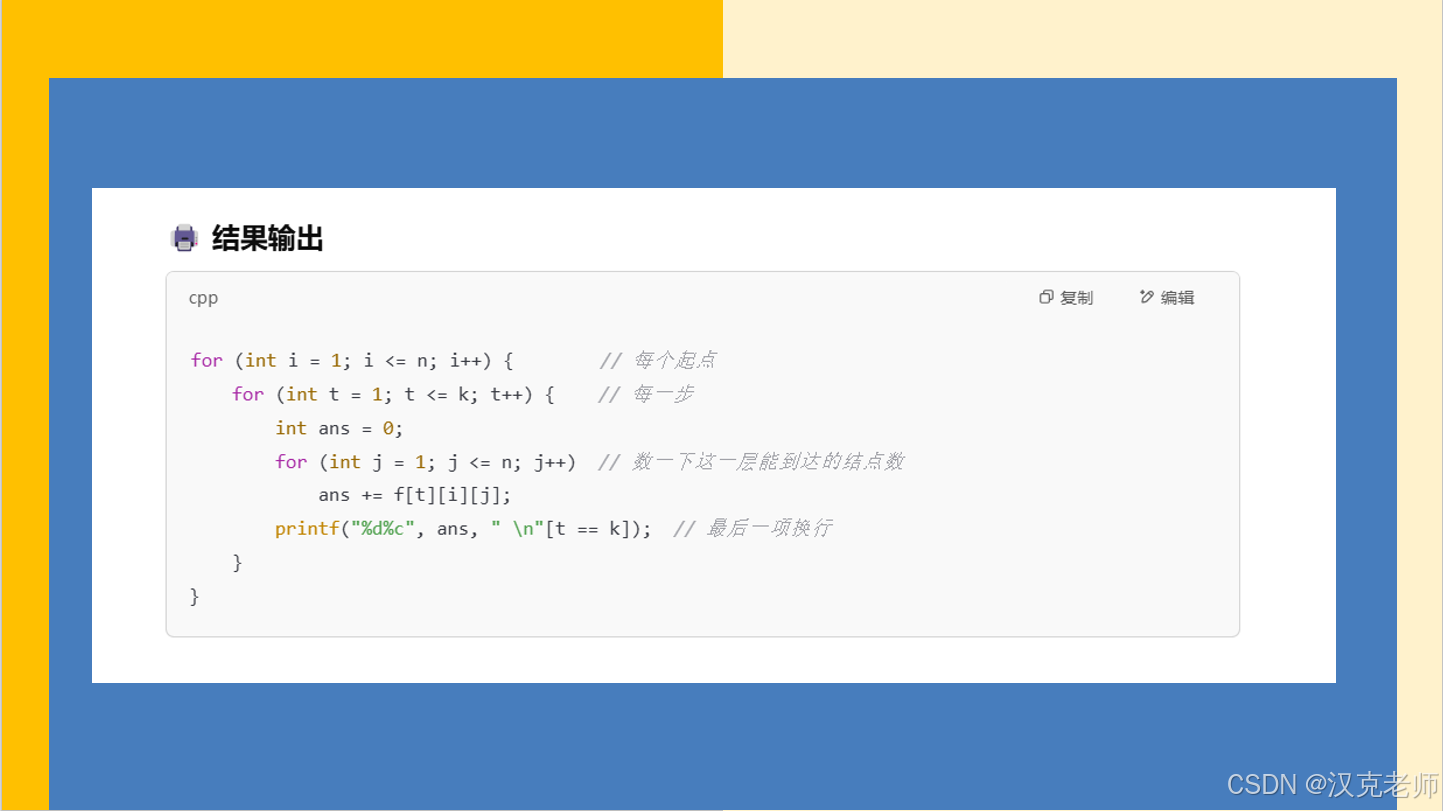Click the comment 每一步
This screenshot has height=811, width=1443.
click(646, 394)
